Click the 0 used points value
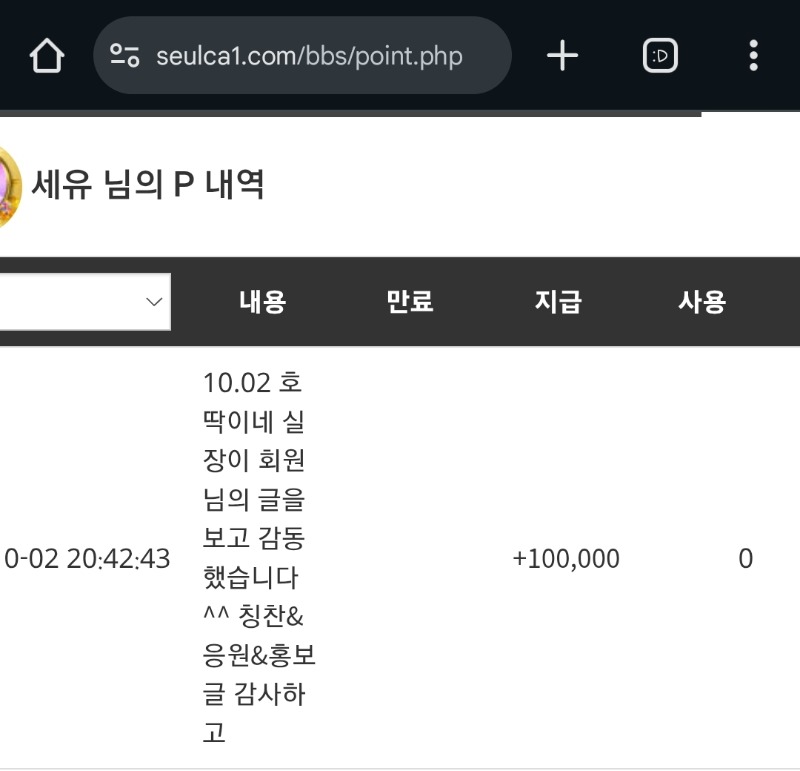Viewport: 800px width, 771px height. click(745, 559)
